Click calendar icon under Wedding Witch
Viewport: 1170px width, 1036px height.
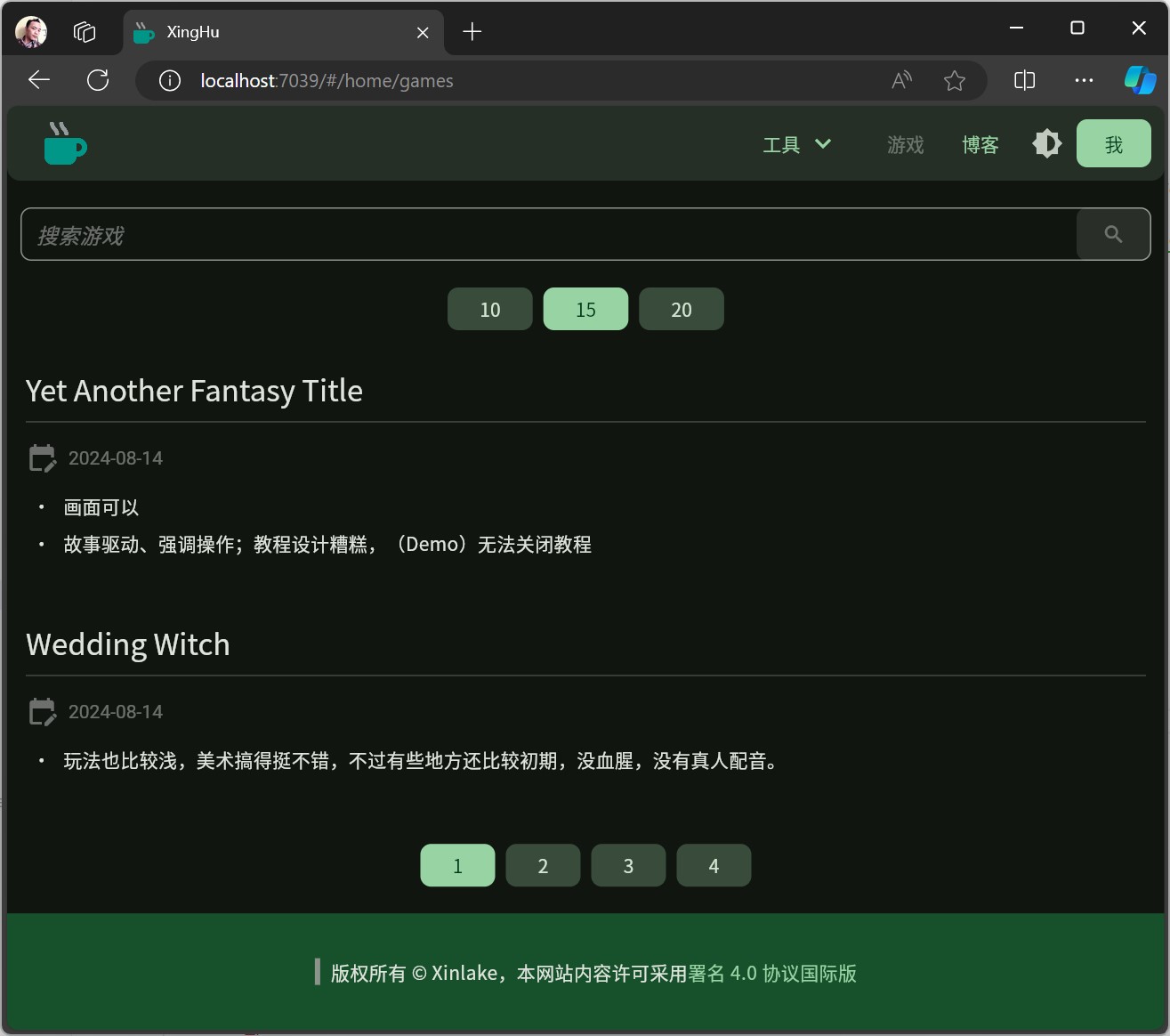coord(43,712)
